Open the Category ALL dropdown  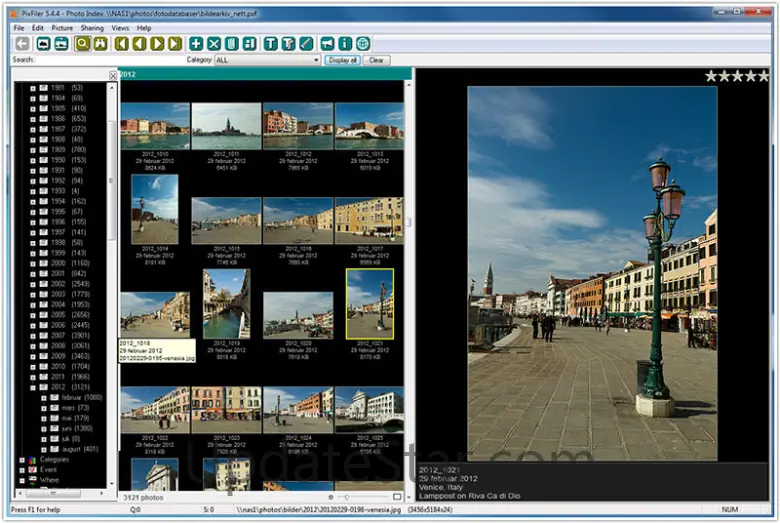[267, 60]
